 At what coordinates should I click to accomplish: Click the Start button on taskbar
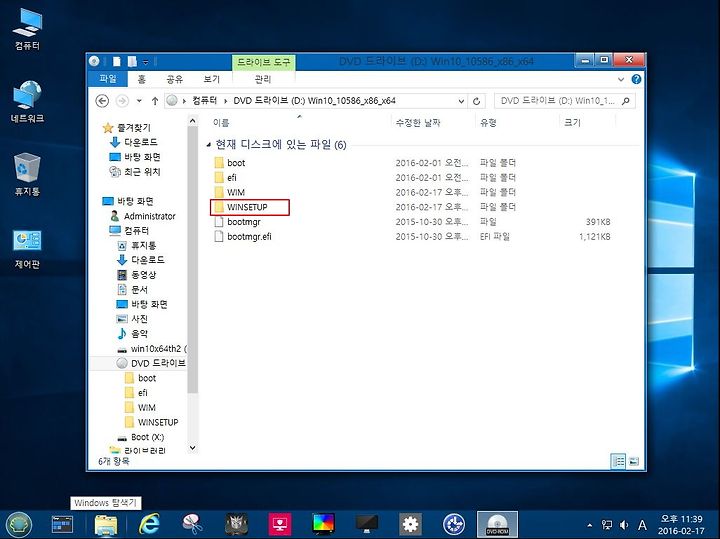pyautogui.click(x=19, y=524)
